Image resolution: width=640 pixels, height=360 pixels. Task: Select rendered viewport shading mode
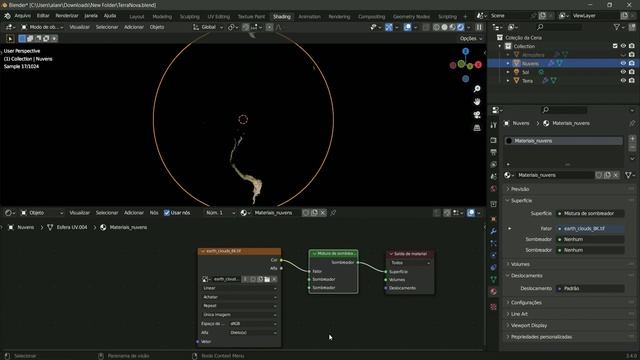tap(461, 27)
